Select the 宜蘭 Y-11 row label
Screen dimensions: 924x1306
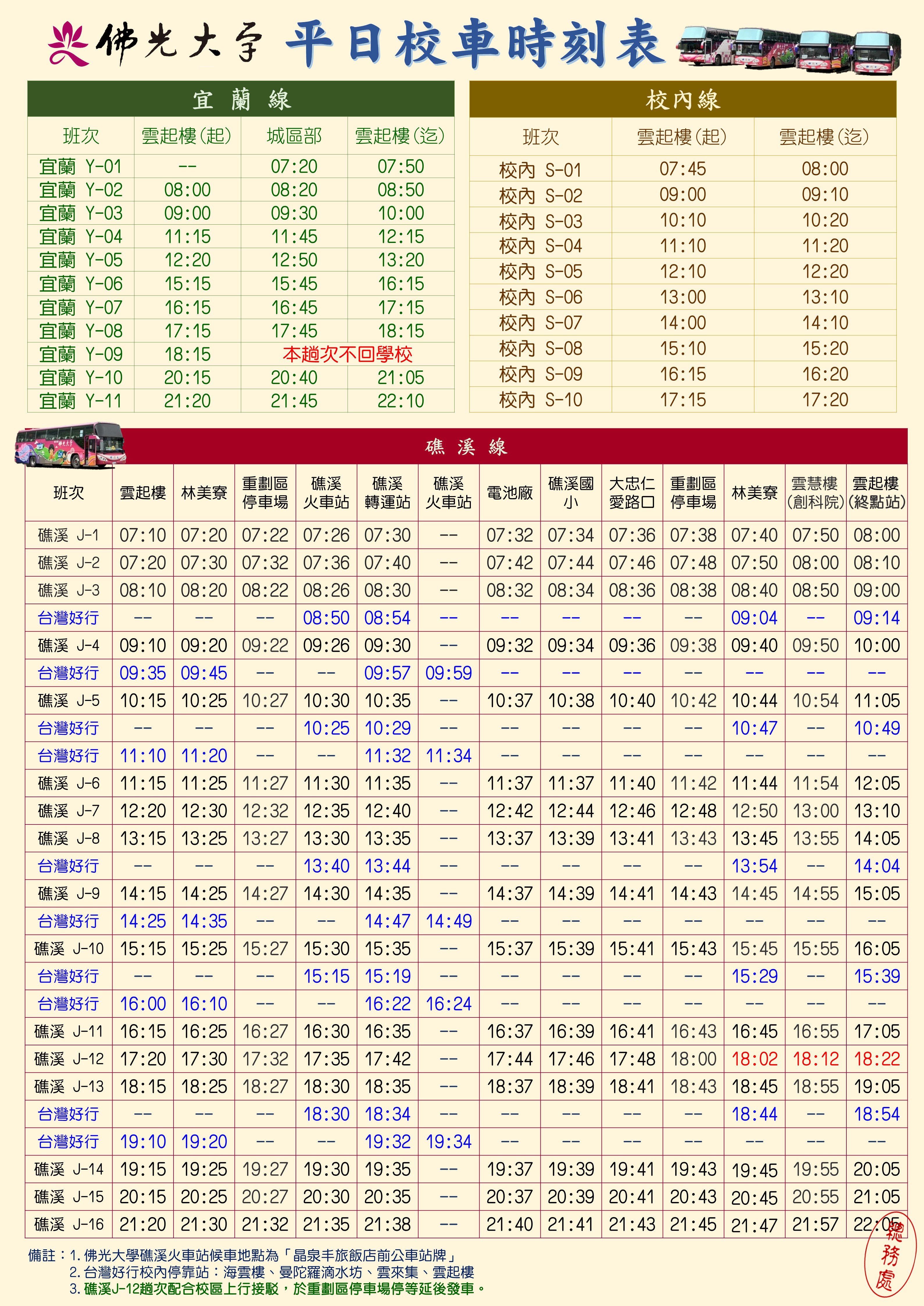click(x=81, y=401)
